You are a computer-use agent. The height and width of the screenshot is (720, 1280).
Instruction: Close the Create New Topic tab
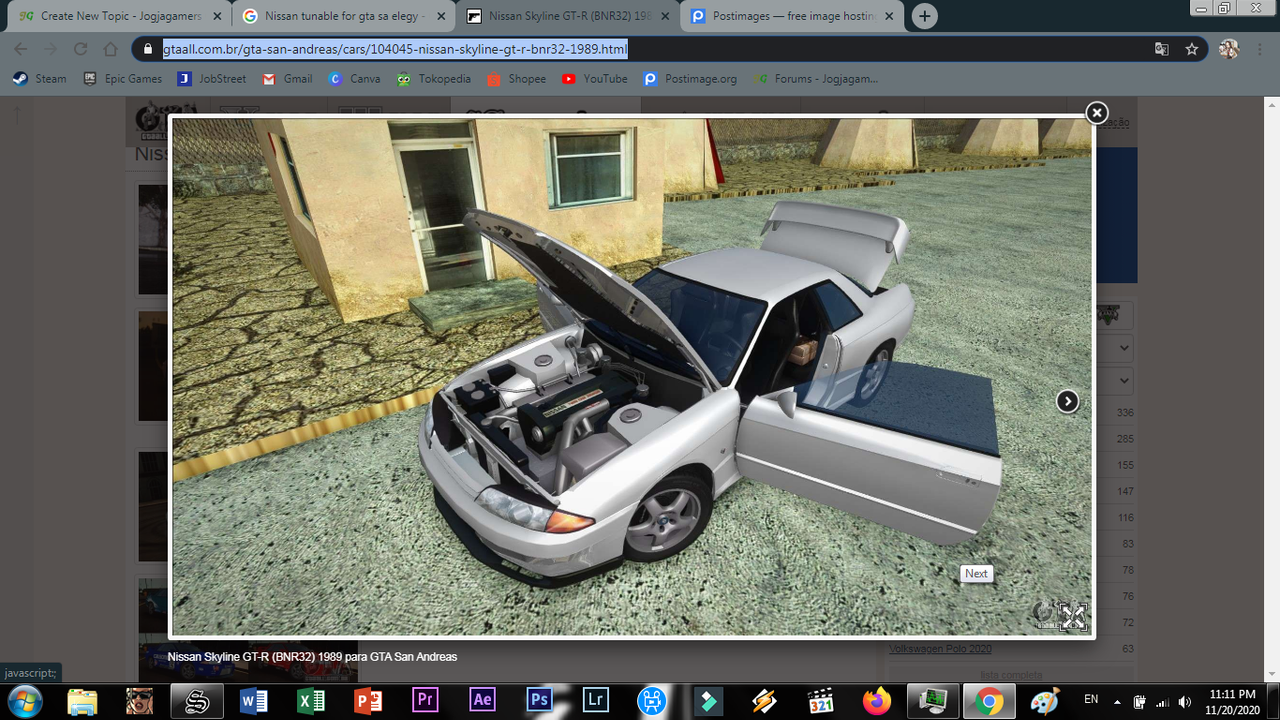tap(217, 16)
